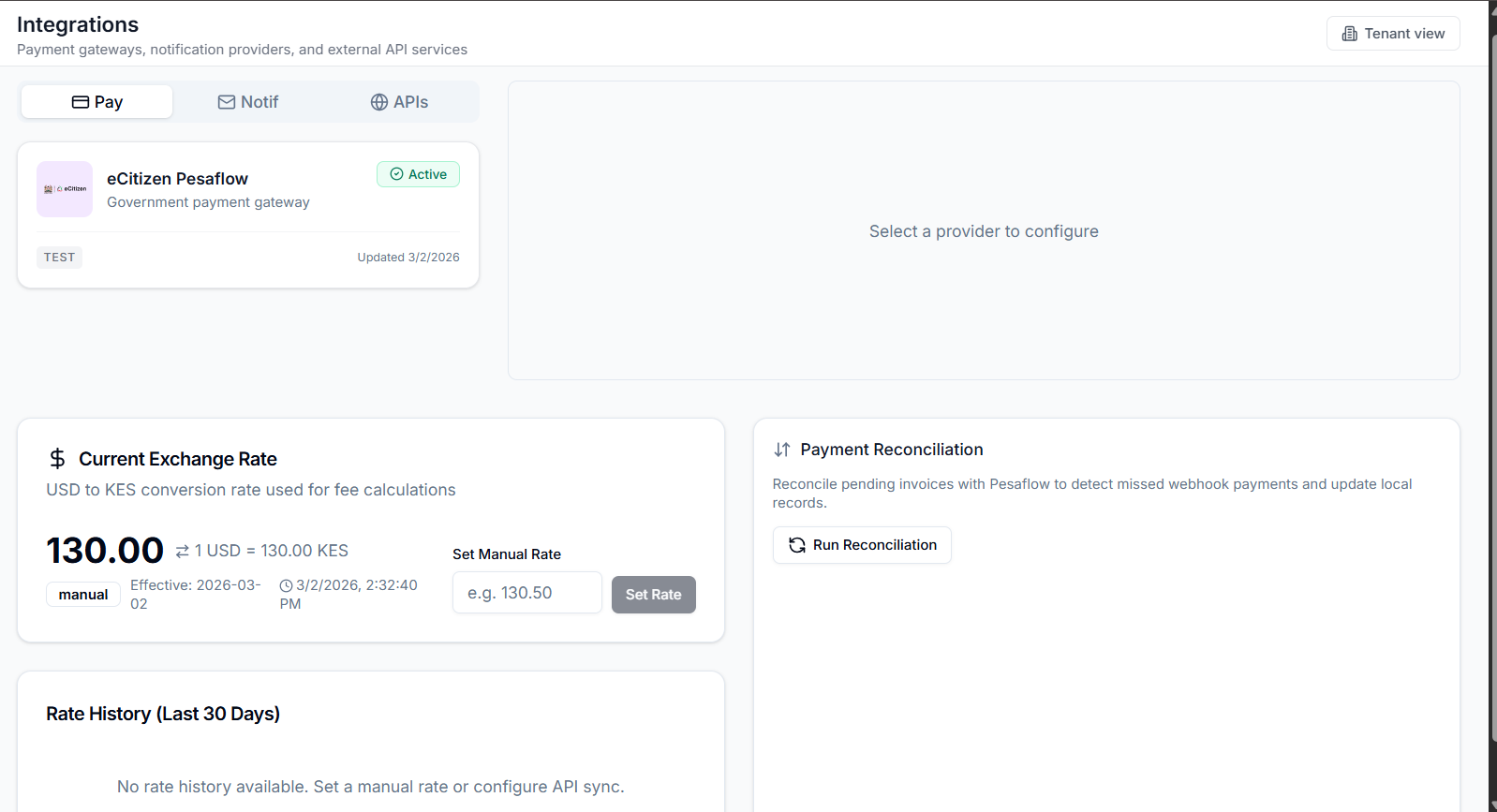Click the Payment Reconciliation heading
Viewport: 1497px width, 812px height.
[x=892, y=450]
